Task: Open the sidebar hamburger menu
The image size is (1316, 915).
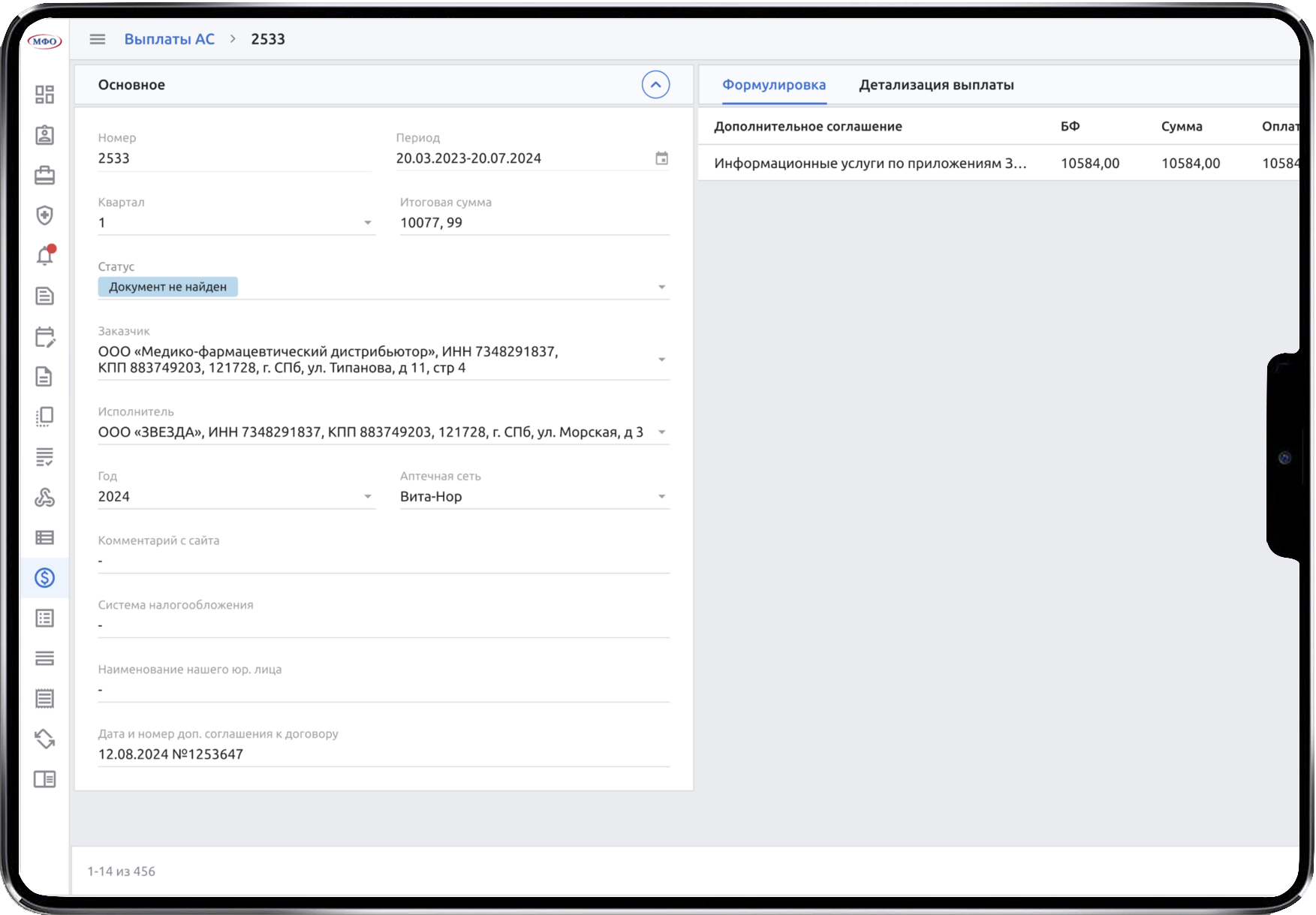Action: [97, 39]
